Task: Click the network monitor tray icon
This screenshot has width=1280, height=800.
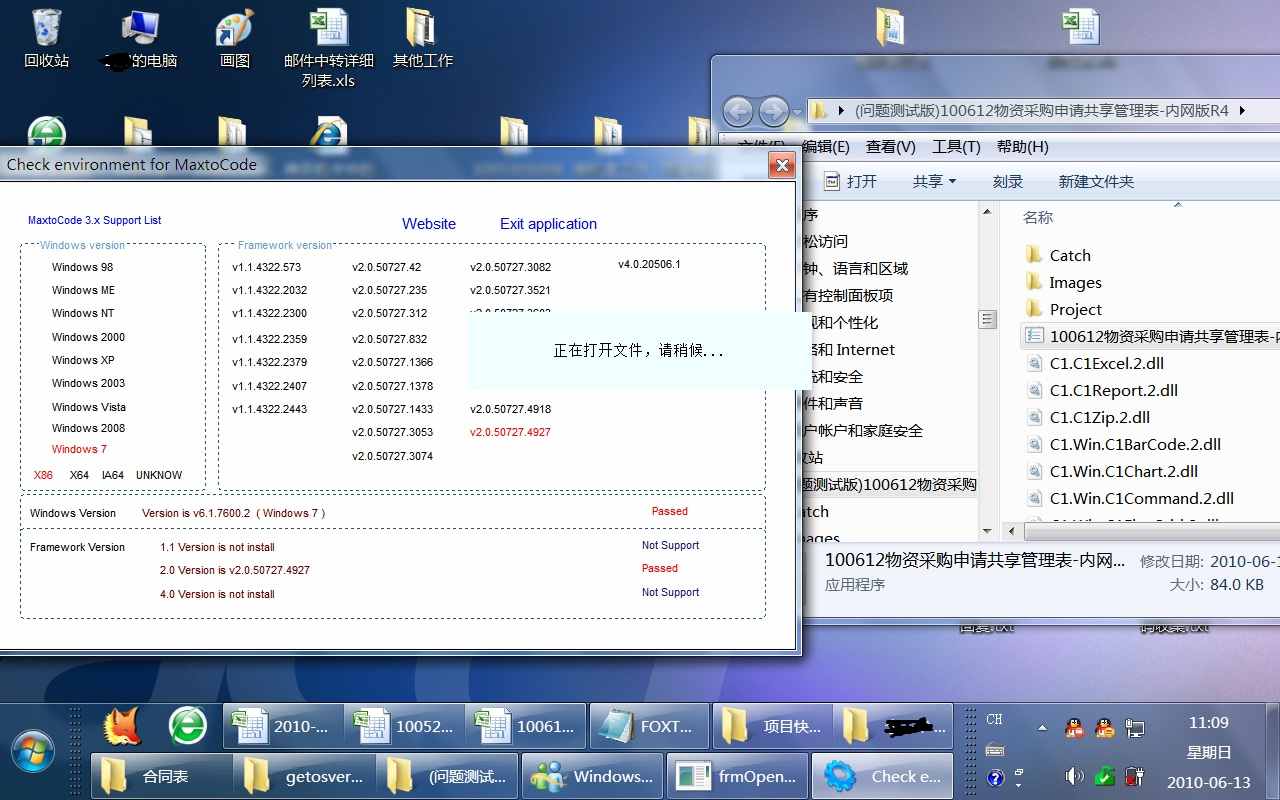Action: [1134, 728]
